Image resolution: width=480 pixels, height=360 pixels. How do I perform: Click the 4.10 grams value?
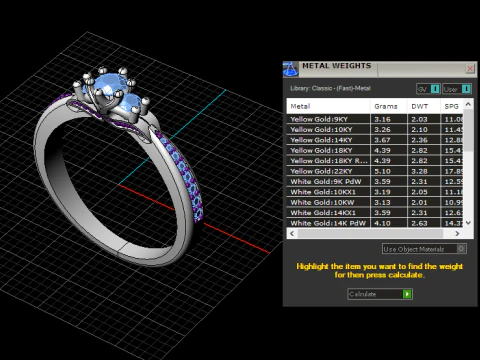click(x=382, y=223)
